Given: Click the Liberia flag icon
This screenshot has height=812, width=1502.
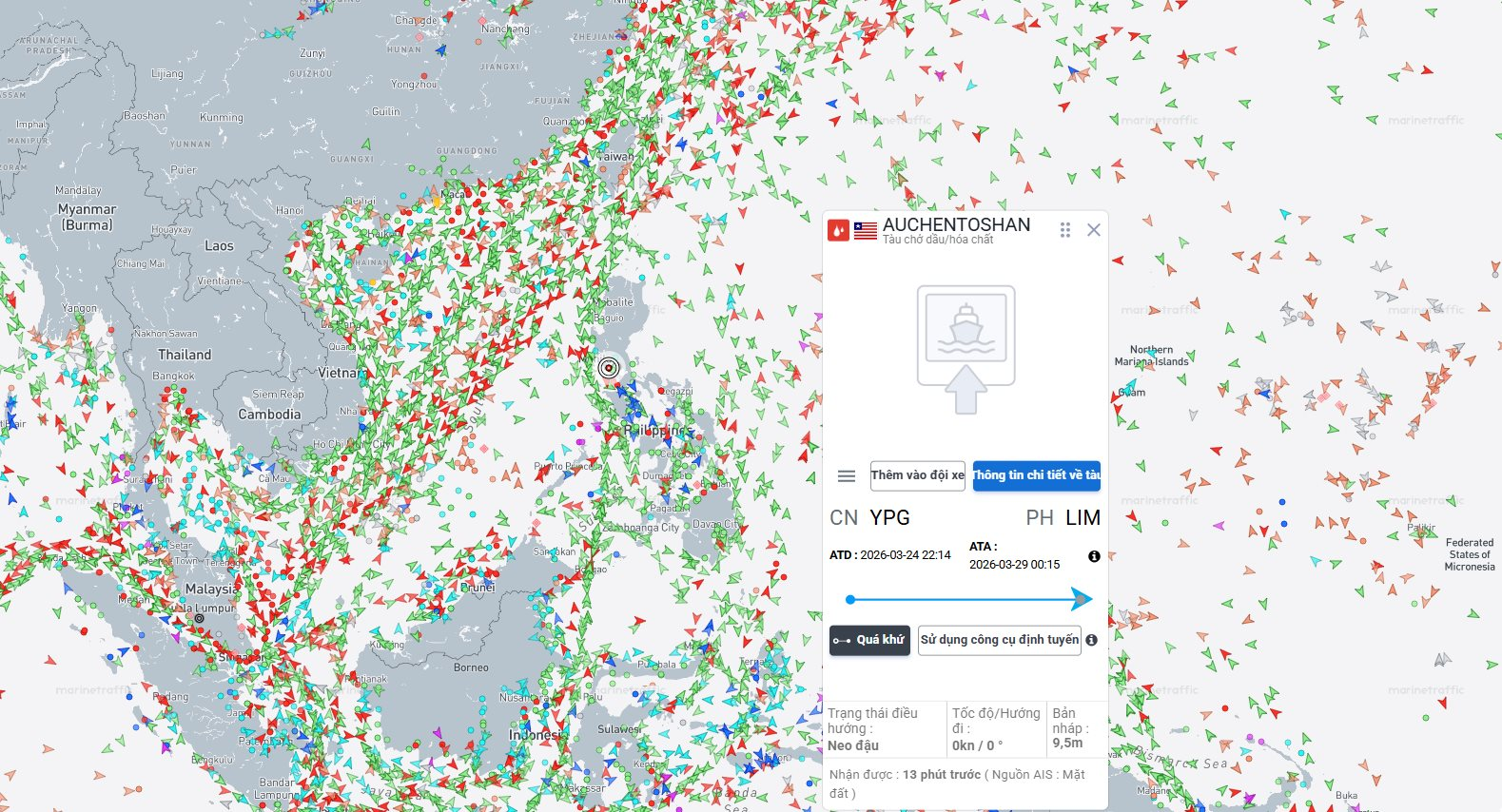Looking at the screenshot, I should pos(866,230).
